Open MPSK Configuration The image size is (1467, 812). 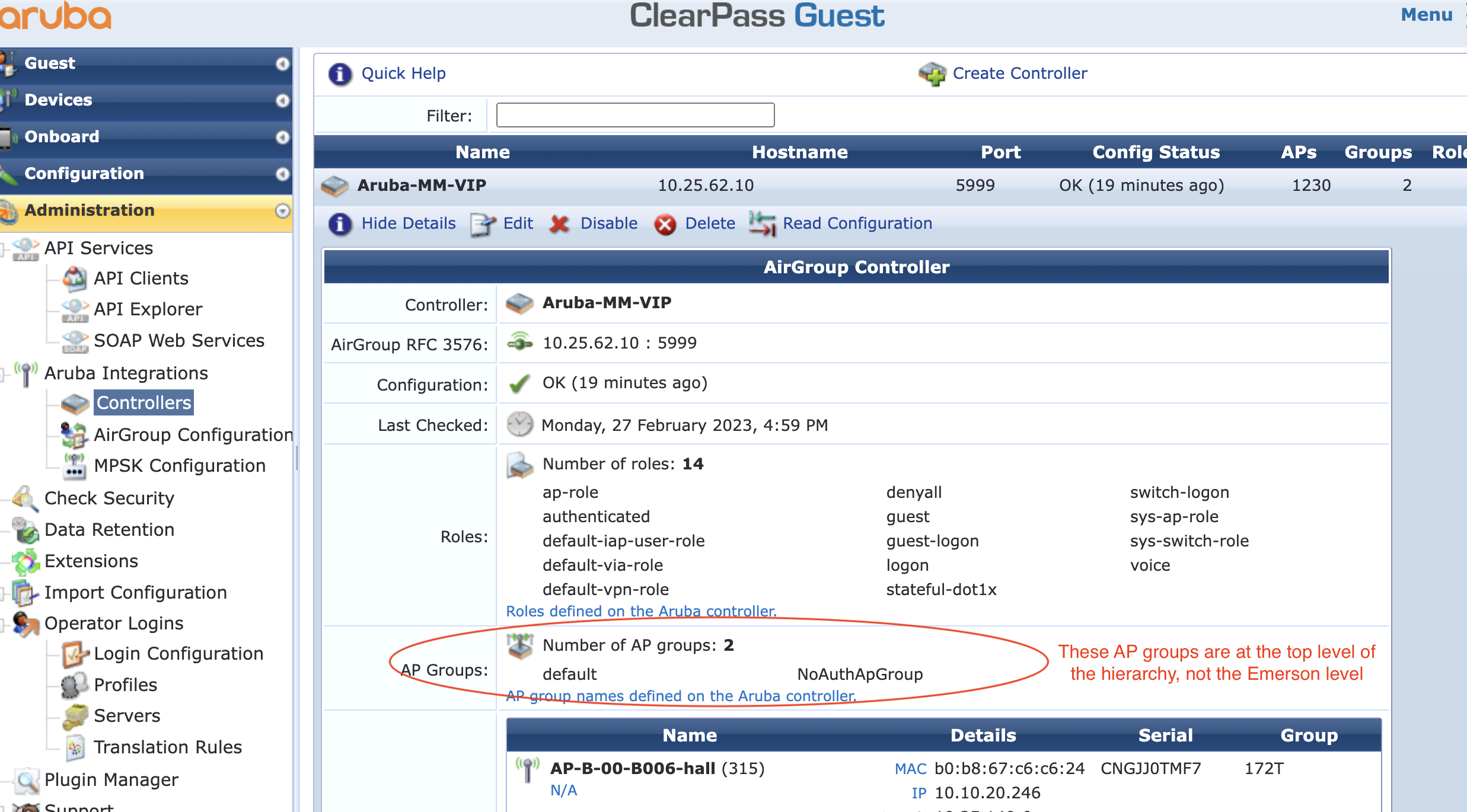180,465
